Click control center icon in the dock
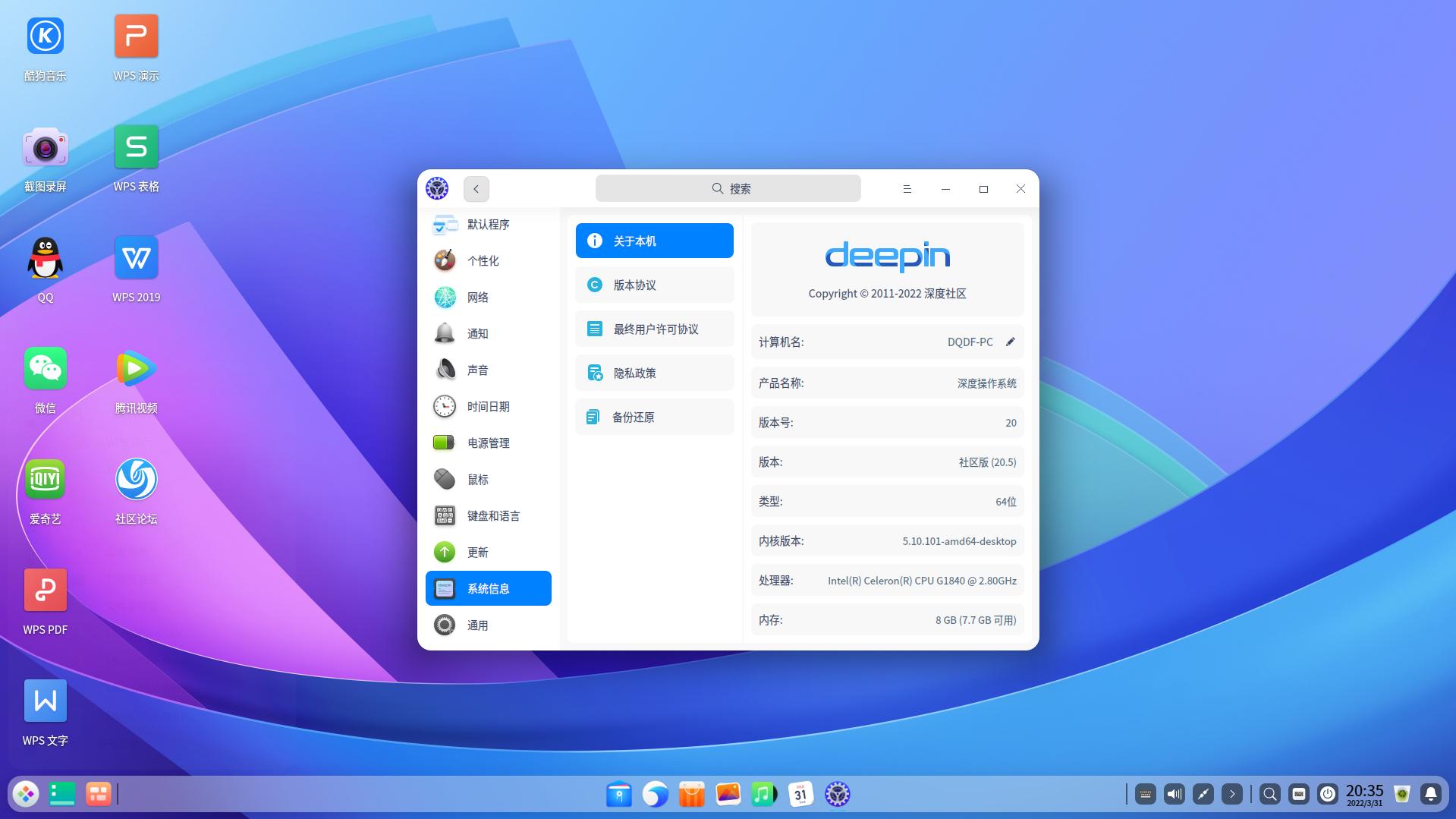Image resolution: width=1456 pixels, height=819 pixels. (x=838, y=794)
